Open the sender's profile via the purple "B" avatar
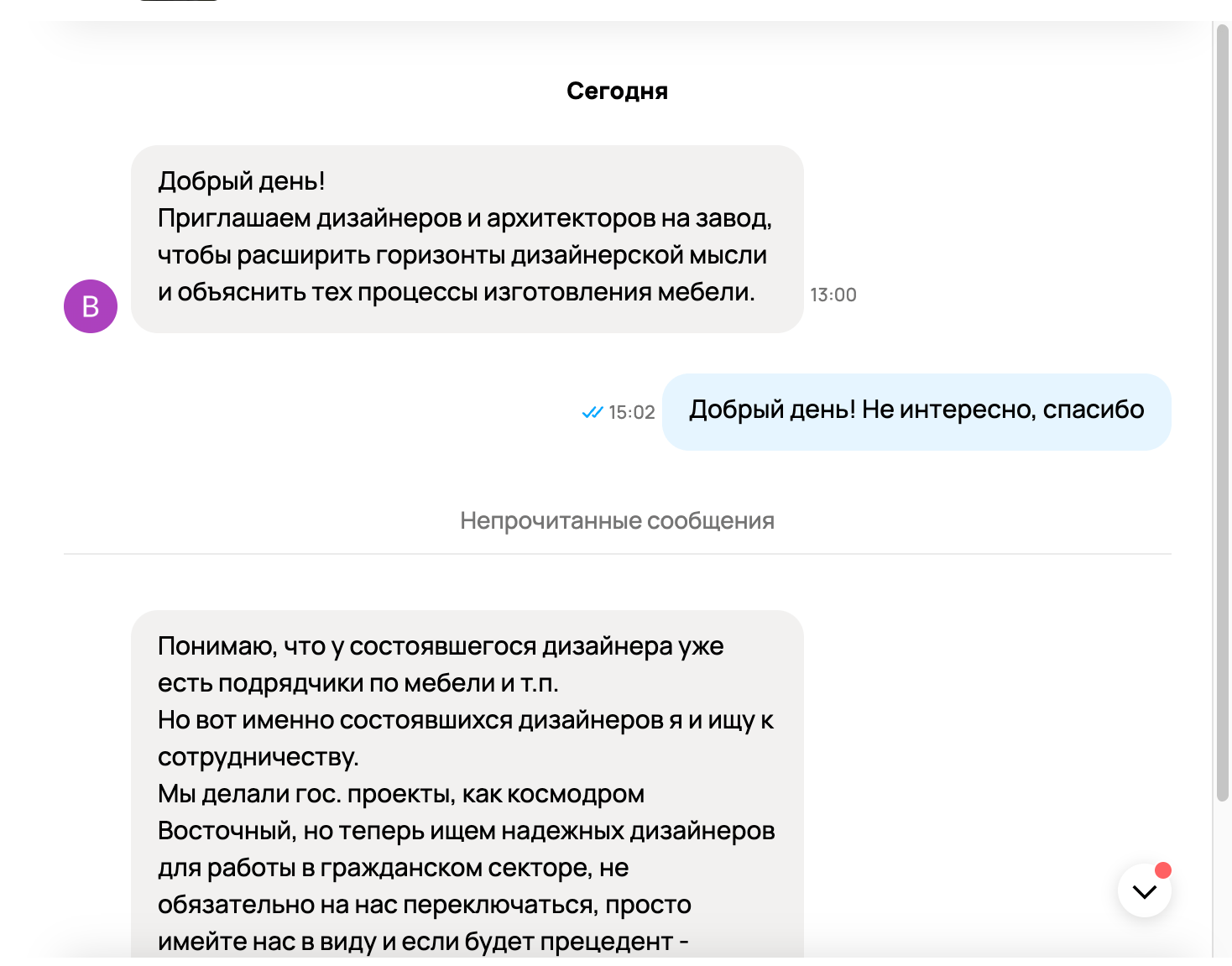This screenshot has height=966, width=1232. (90, 306)
